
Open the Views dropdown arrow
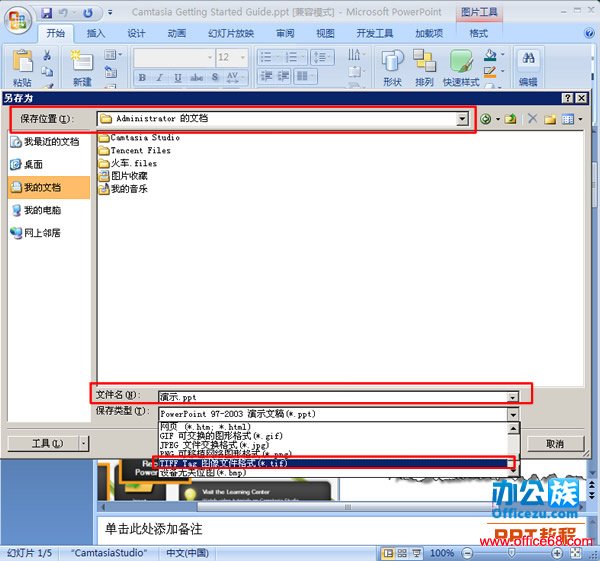pyautogui.click(x=580, y=119)
